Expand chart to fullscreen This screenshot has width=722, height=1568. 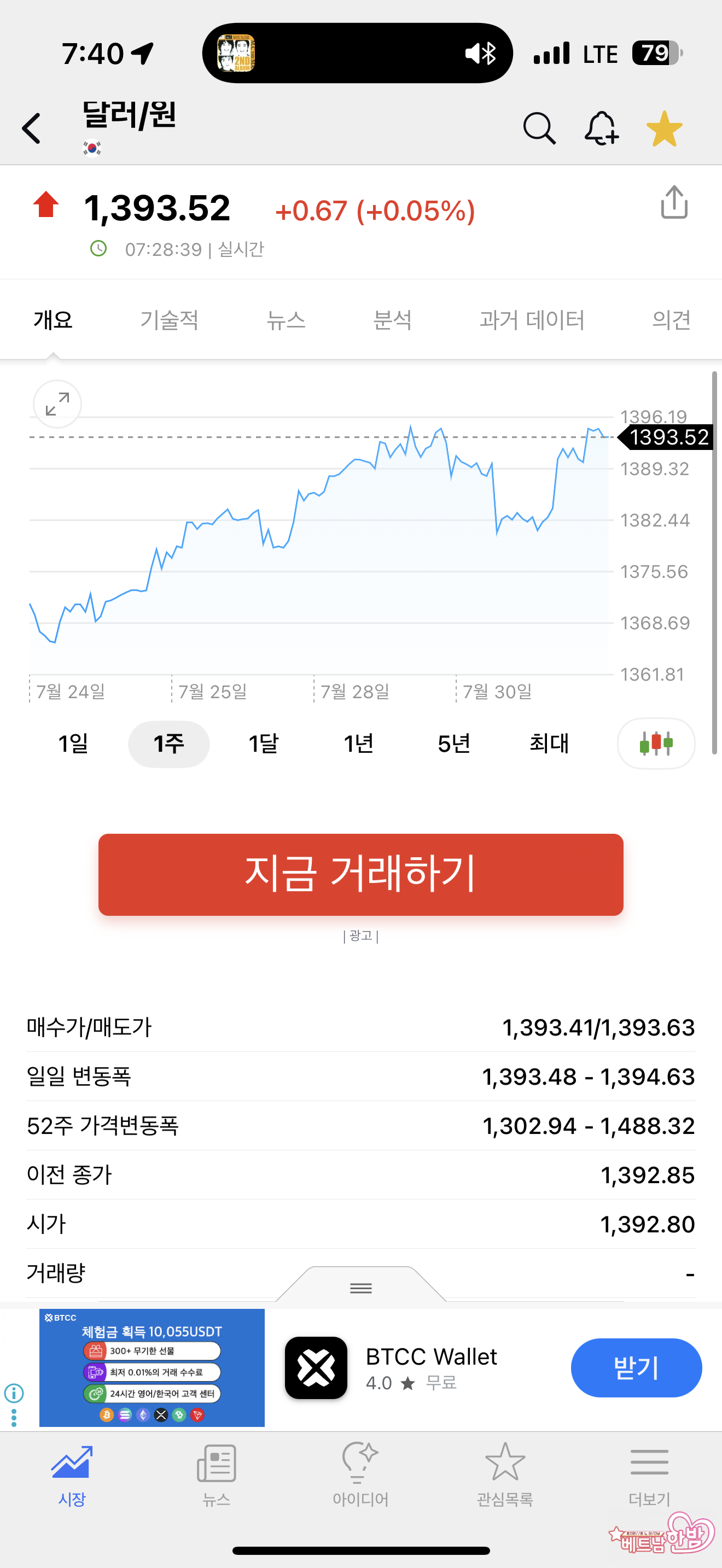pyautogui.click(x=57, y=404)
